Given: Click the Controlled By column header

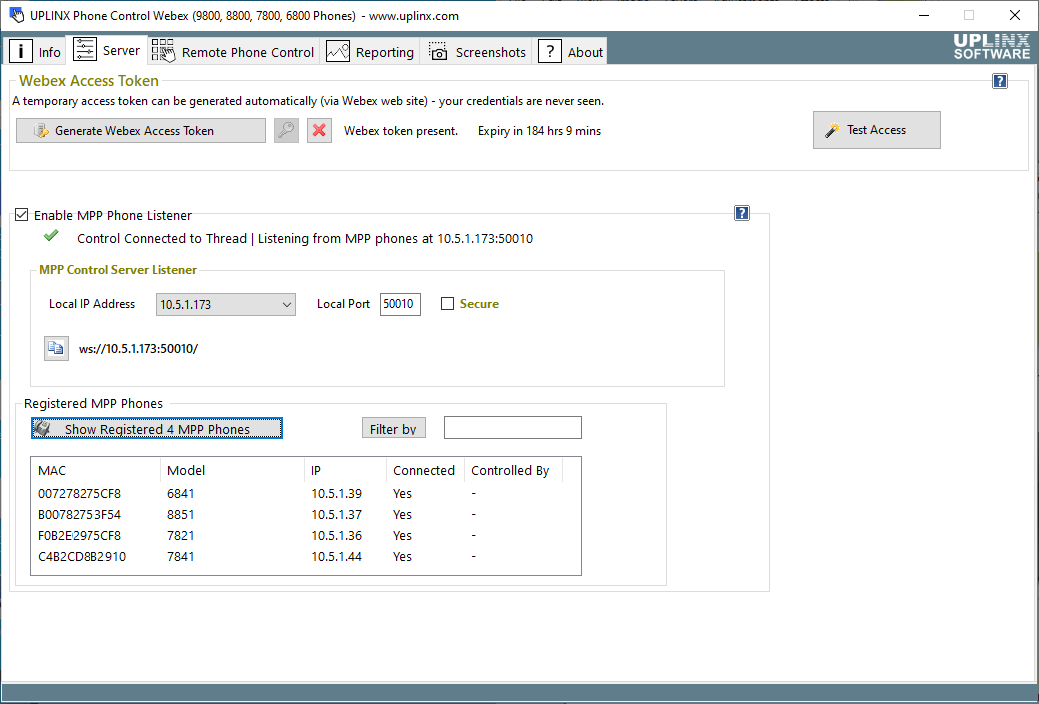Looking at the screenshot, I should [x=513, y=471].
